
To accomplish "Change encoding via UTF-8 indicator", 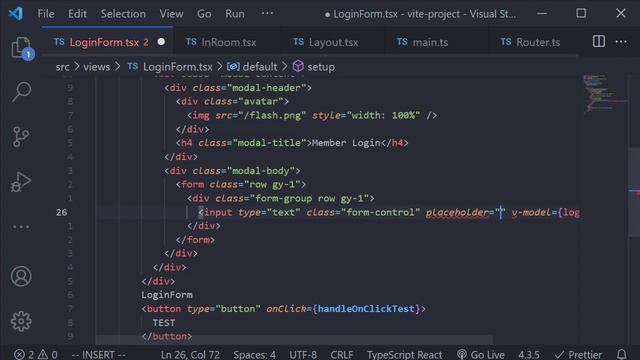I will [303, 354].
